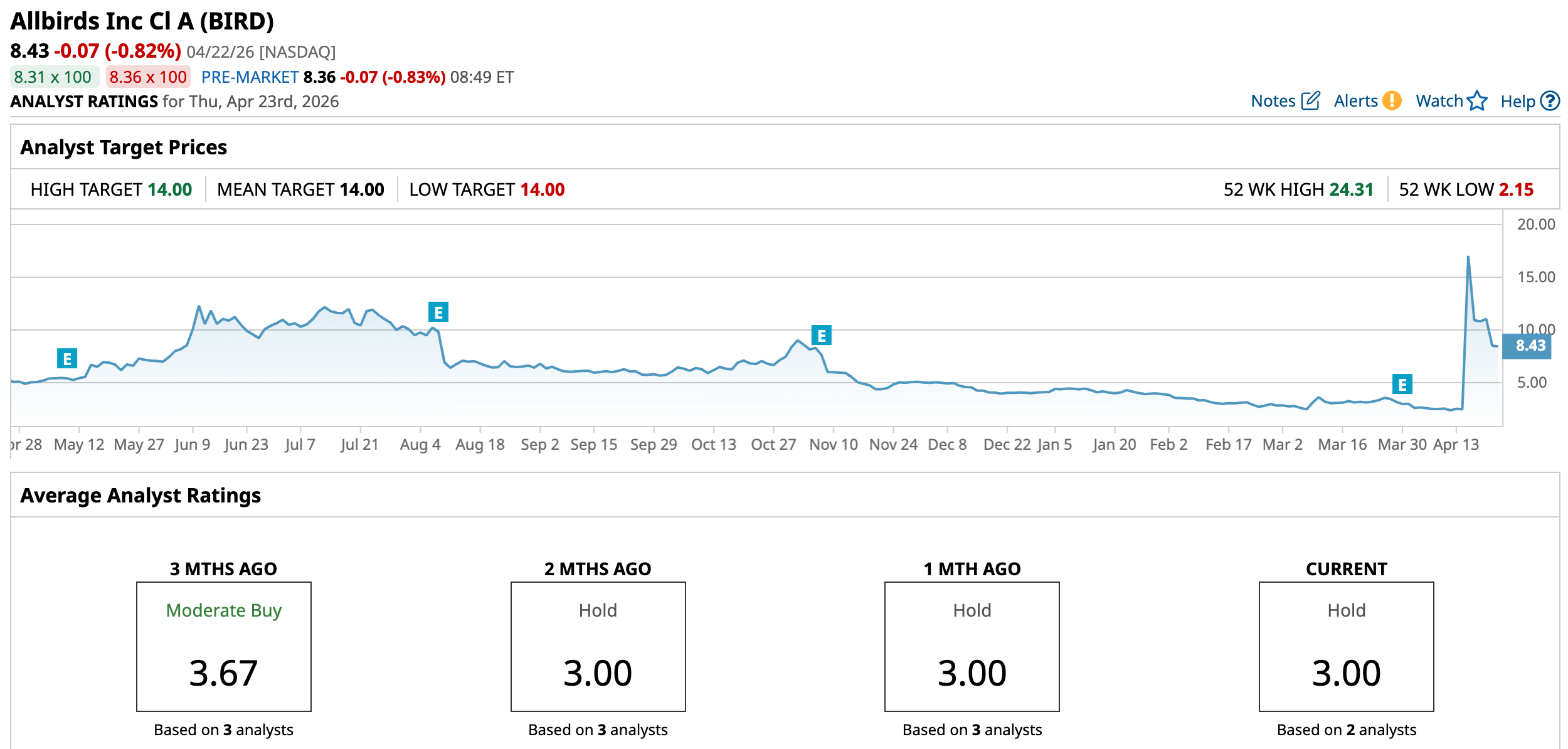Add stock via Watch link
Screen dimensions: 1568x749
1439,101
